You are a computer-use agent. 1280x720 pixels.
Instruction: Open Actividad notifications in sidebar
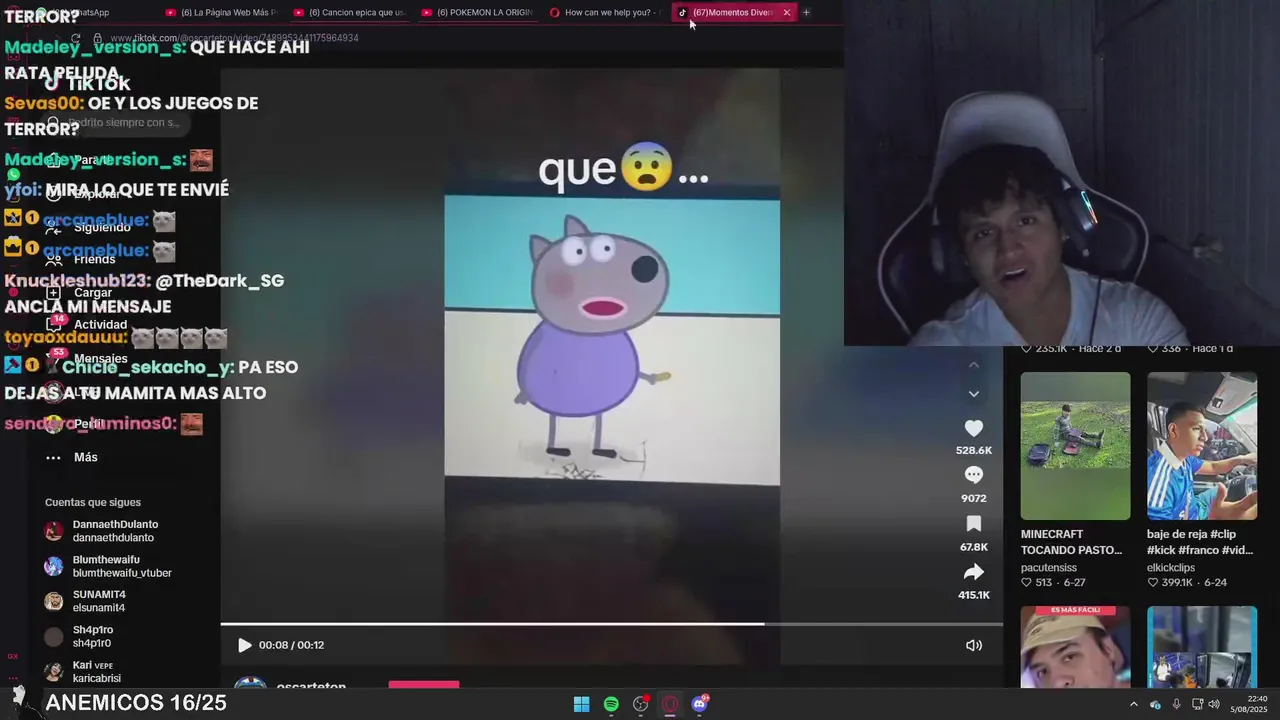86,324
